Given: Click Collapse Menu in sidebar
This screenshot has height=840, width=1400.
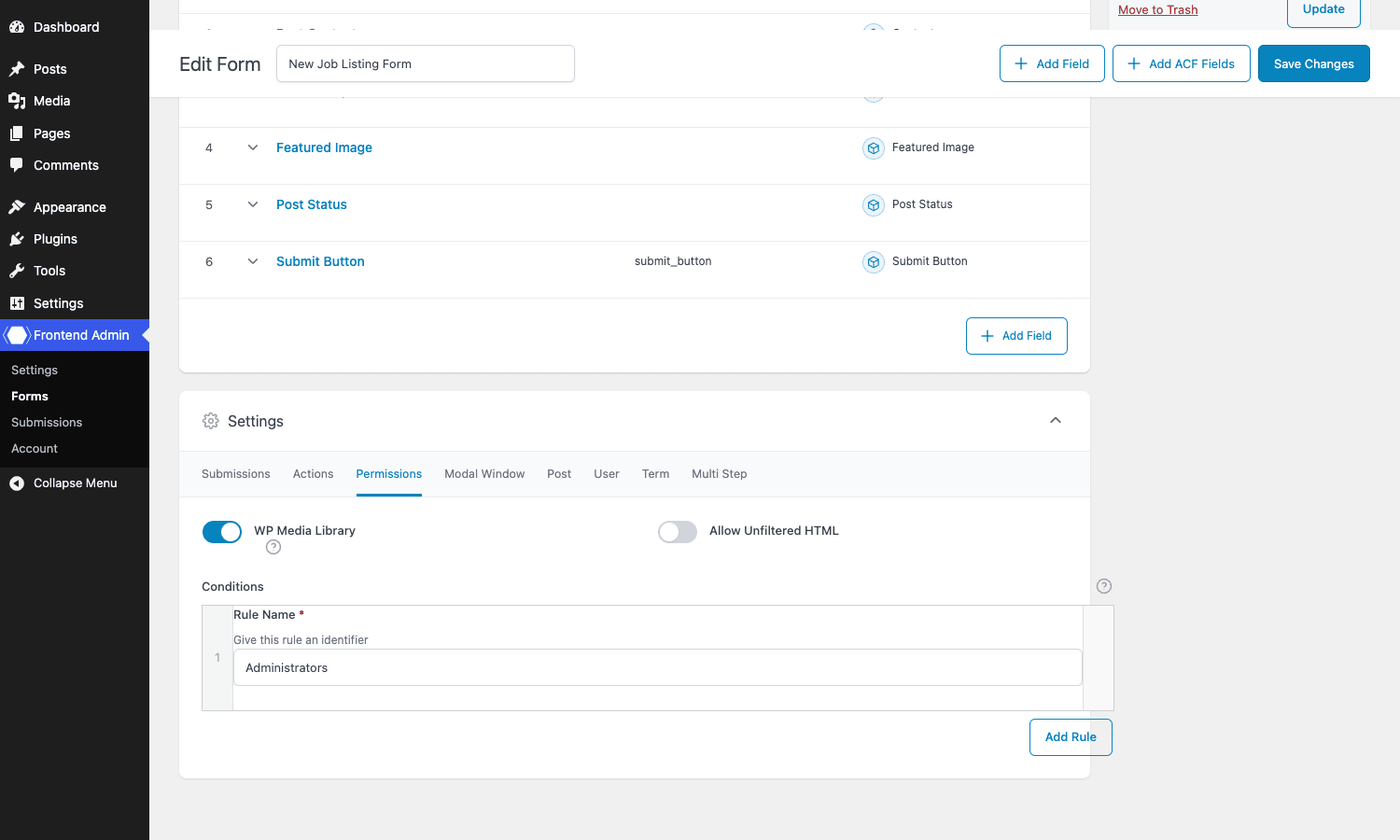Looking at the screenshot, I should click(75, 483).
